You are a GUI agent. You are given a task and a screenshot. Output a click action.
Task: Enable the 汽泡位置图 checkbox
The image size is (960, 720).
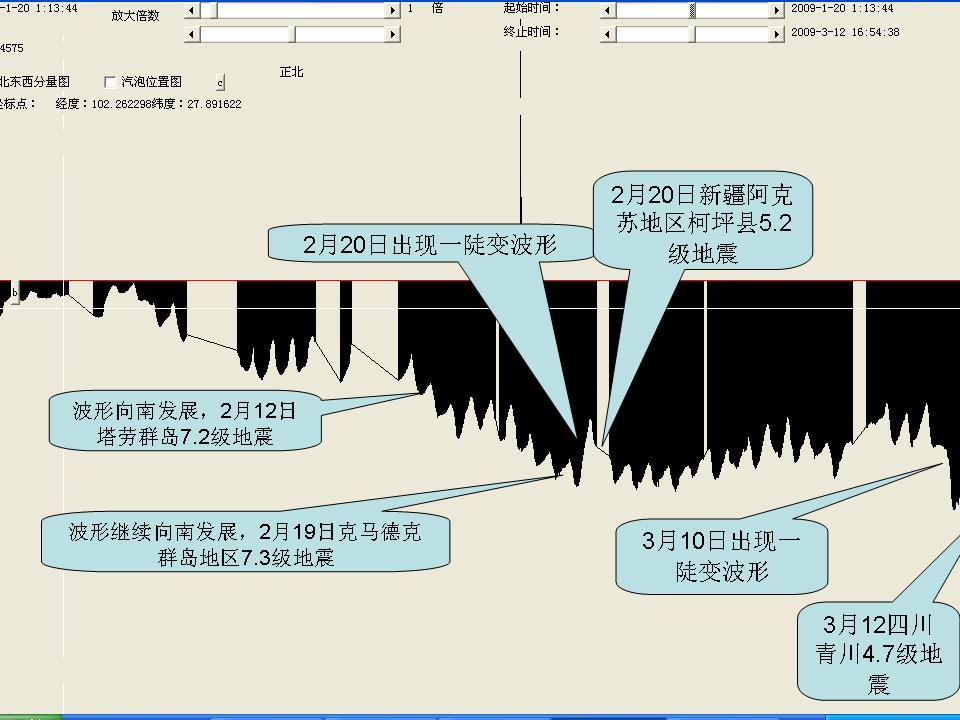pos(110,82)
